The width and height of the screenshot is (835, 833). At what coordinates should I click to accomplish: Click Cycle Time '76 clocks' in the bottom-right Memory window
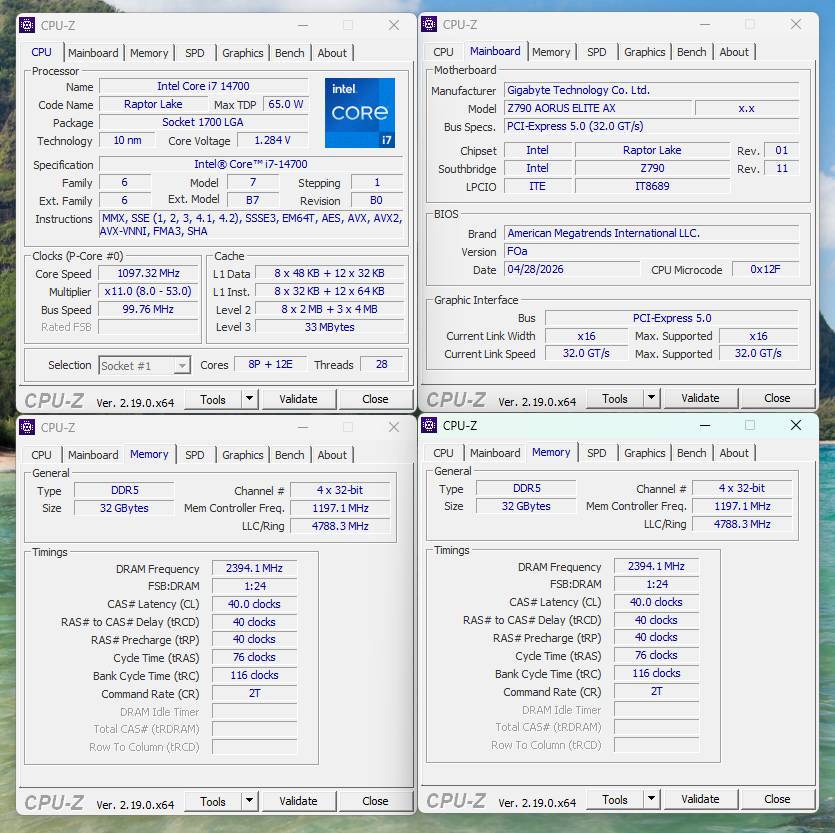coord(657,655)
